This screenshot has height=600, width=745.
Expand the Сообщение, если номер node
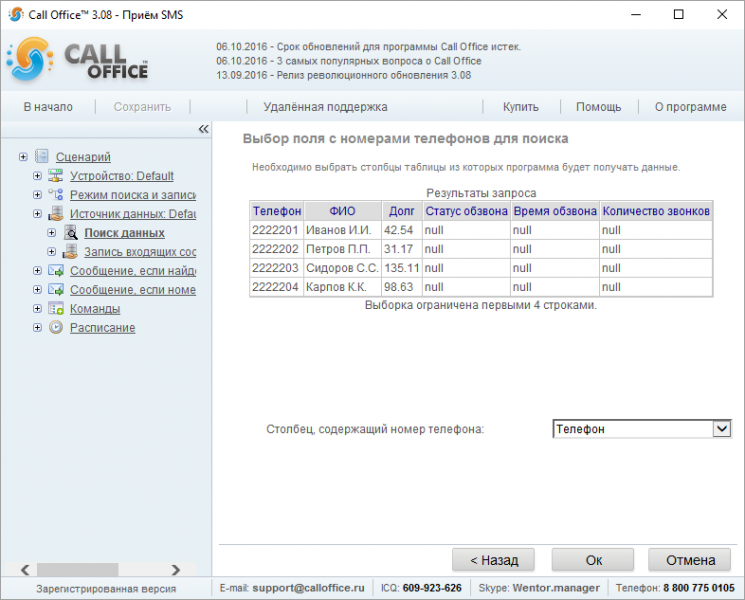(38, 290)
